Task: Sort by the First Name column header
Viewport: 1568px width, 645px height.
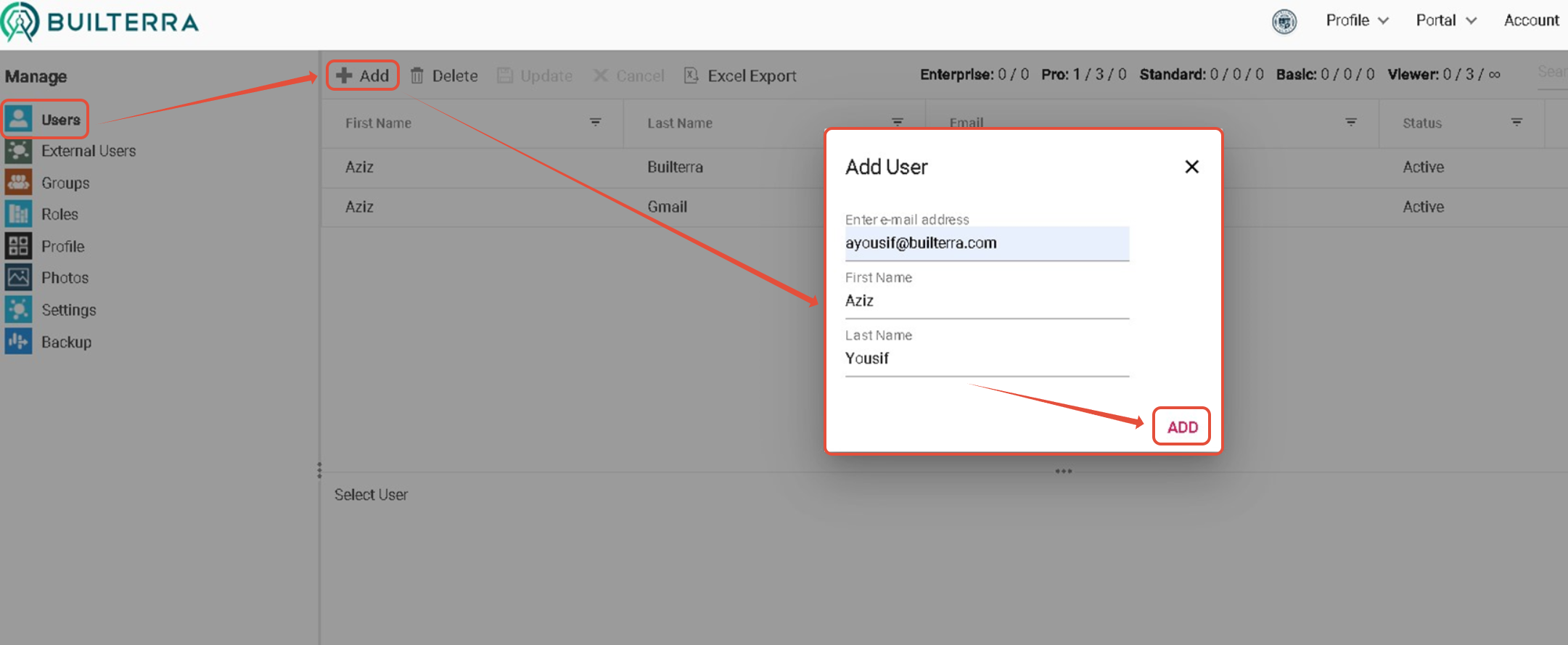Action: pos(378,123)
